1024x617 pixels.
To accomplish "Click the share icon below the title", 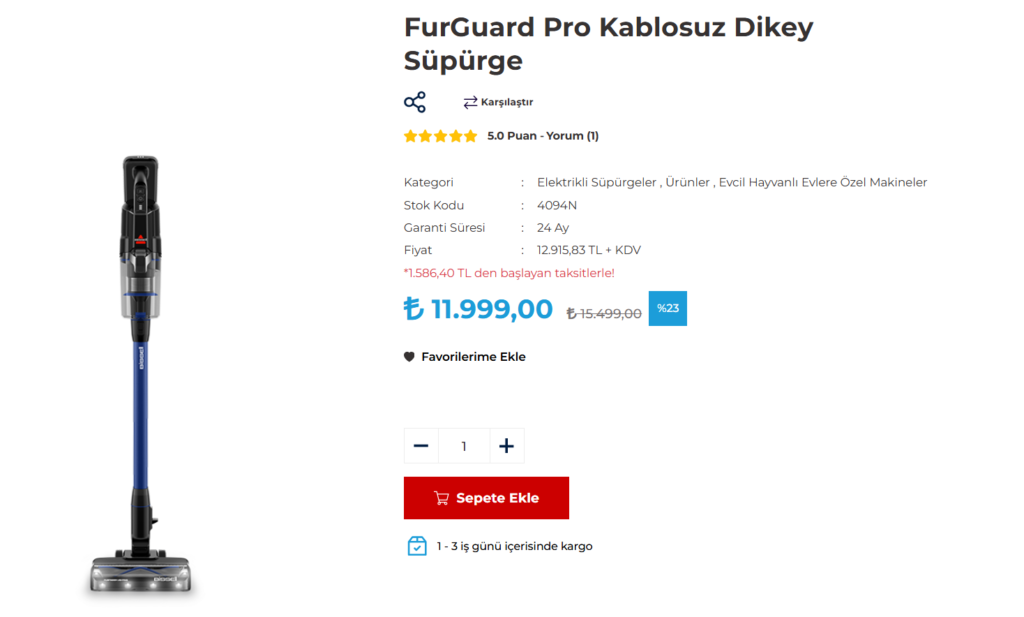I will pos(414,102).
